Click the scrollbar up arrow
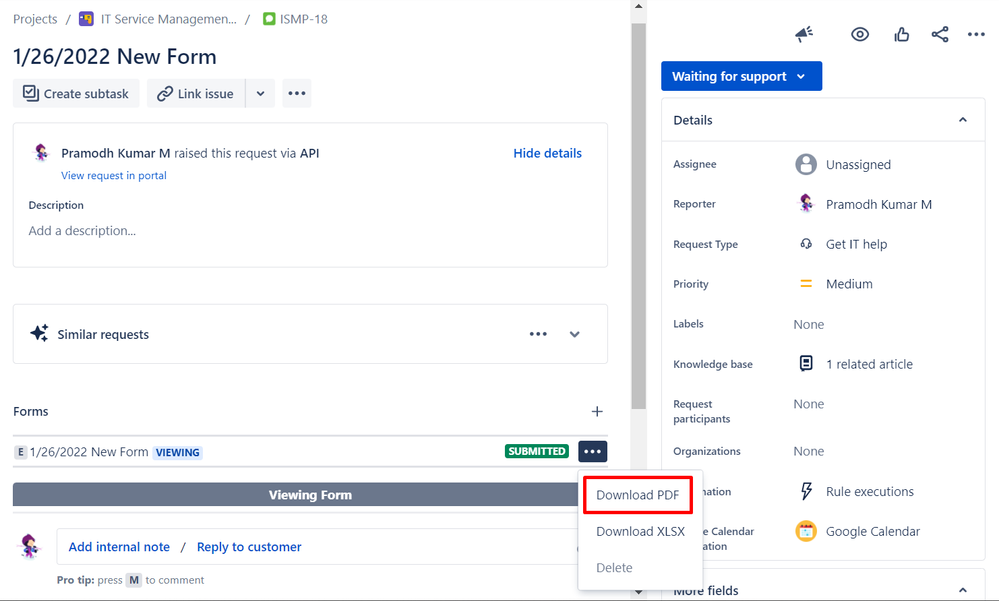The height and width of the screenshot is (601, 999). pyautogui.click(x=638, y=6)
